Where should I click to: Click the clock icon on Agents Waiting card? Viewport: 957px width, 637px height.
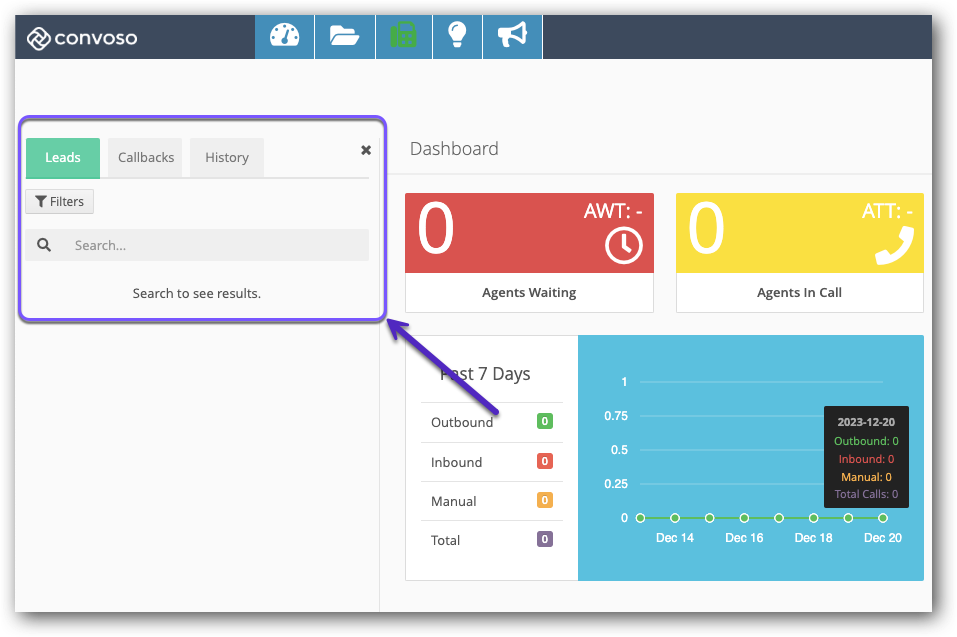[624, 246]
